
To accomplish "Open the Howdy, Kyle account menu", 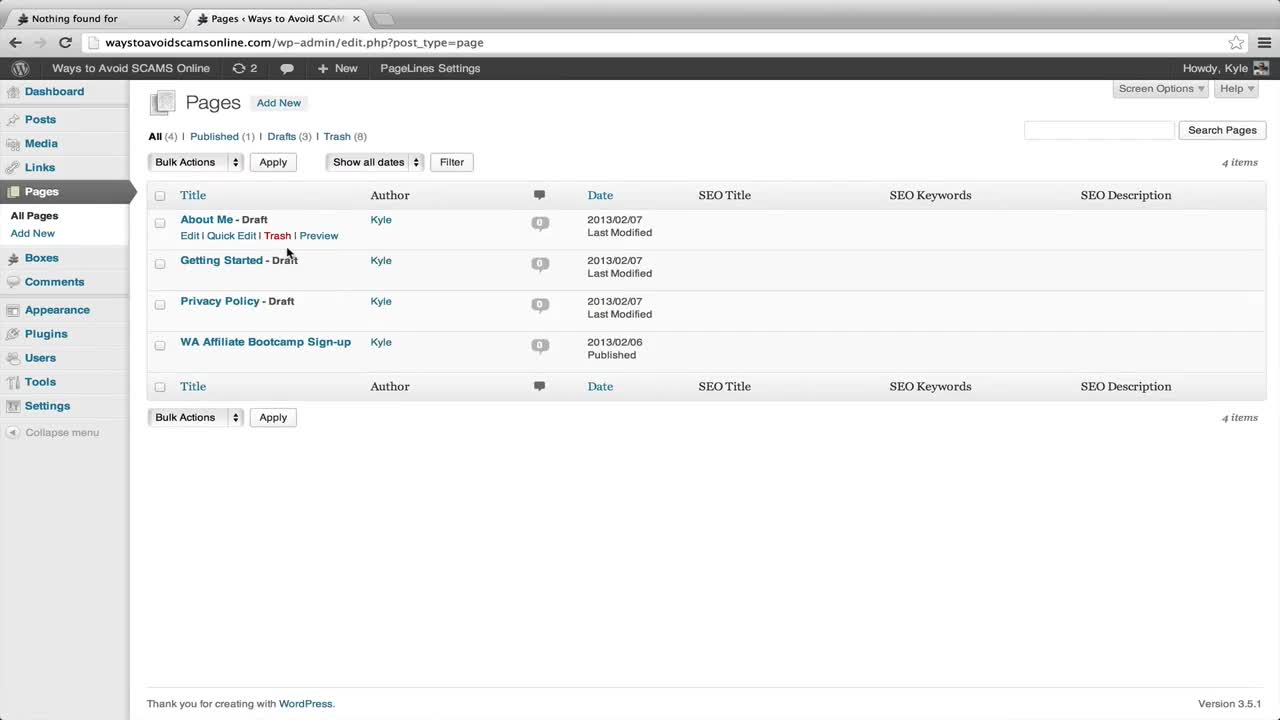I will tap(1225, 68).
